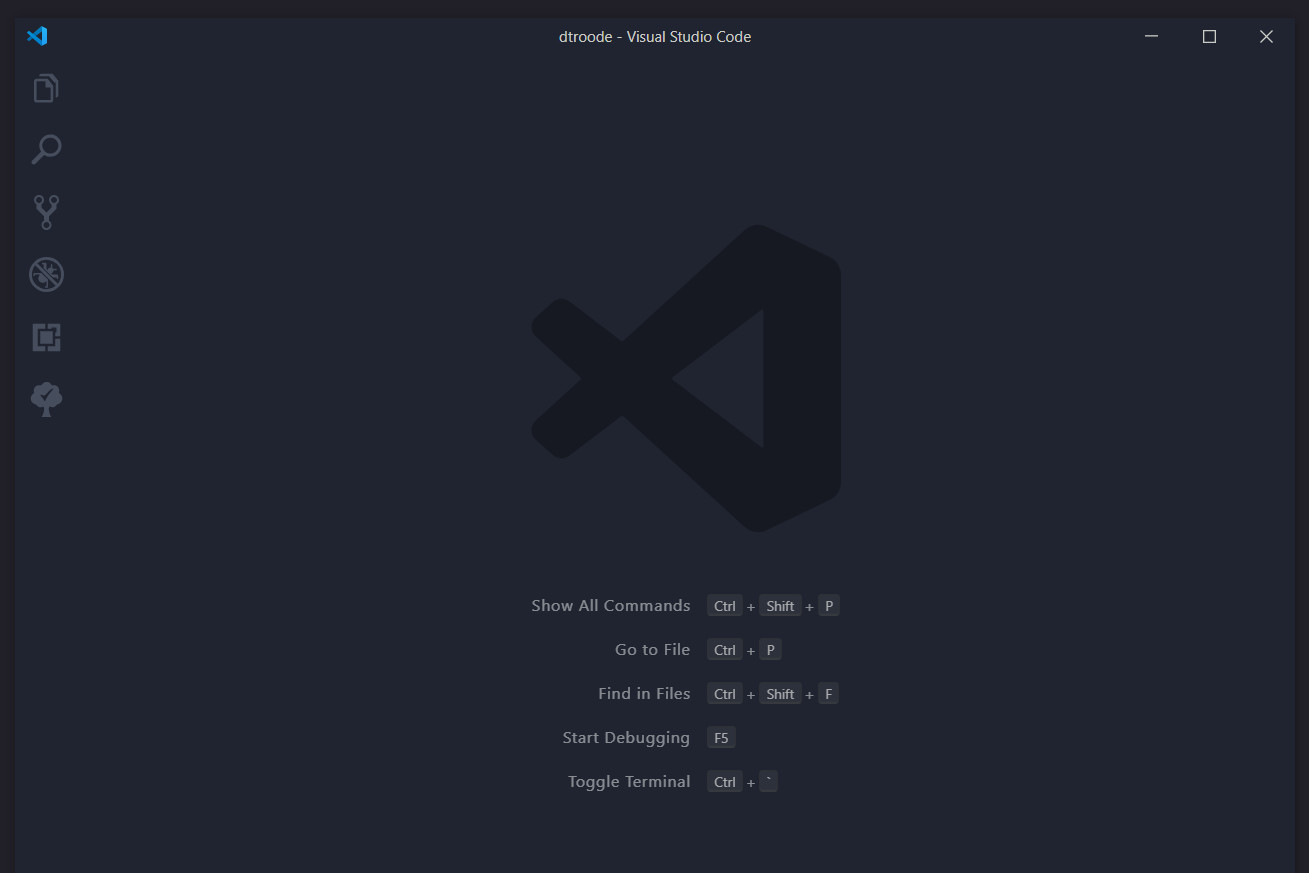The height and width of the screenshot is (873, 1309).
Task: Close the Visual Studio Code window
Action: click(1266, 36)
